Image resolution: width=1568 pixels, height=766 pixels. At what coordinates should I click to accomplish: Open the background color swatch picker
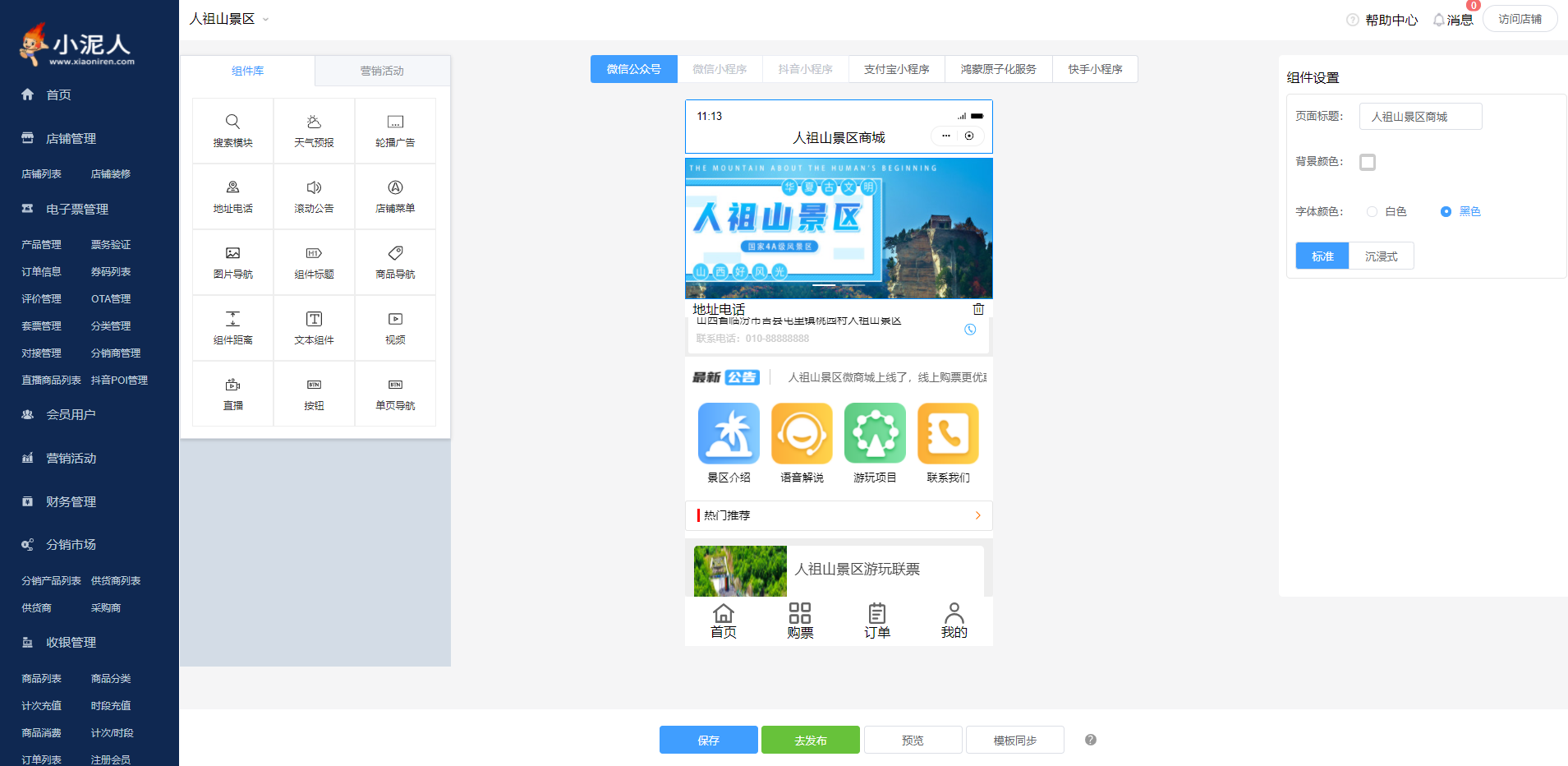pos(1368,163)
